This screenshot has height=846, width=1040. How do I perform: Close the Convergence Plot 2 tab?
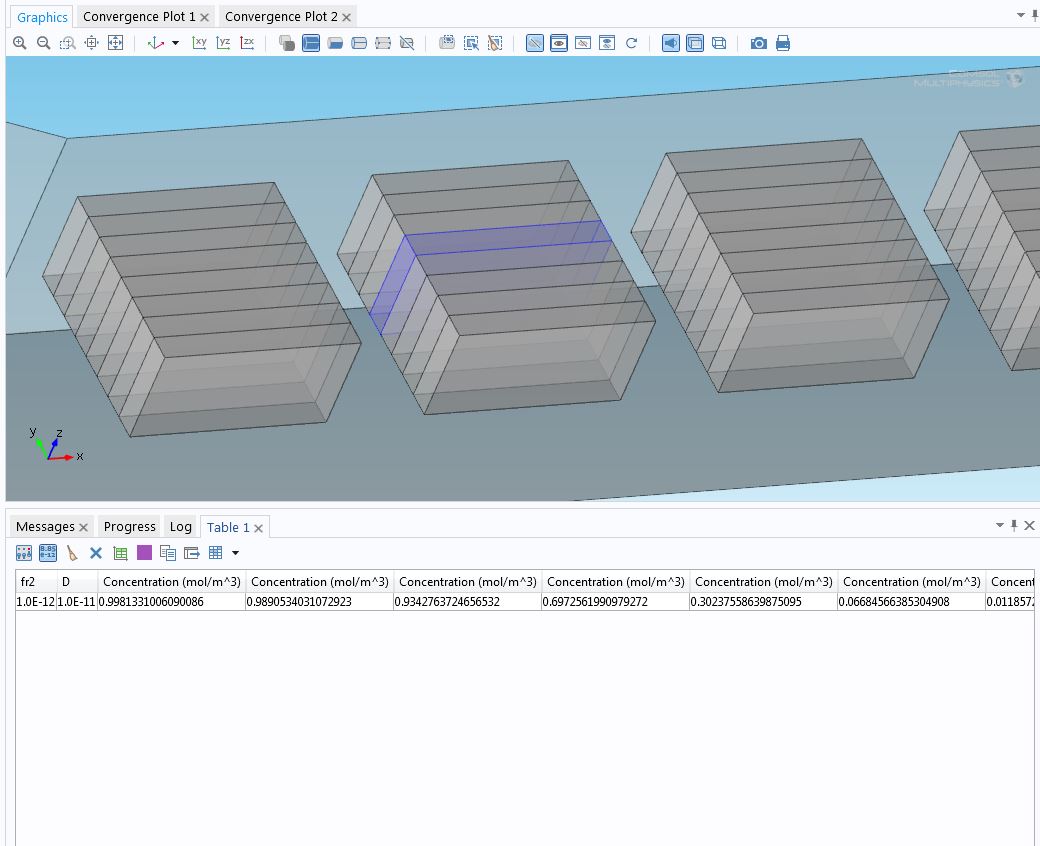pos(347,17)
